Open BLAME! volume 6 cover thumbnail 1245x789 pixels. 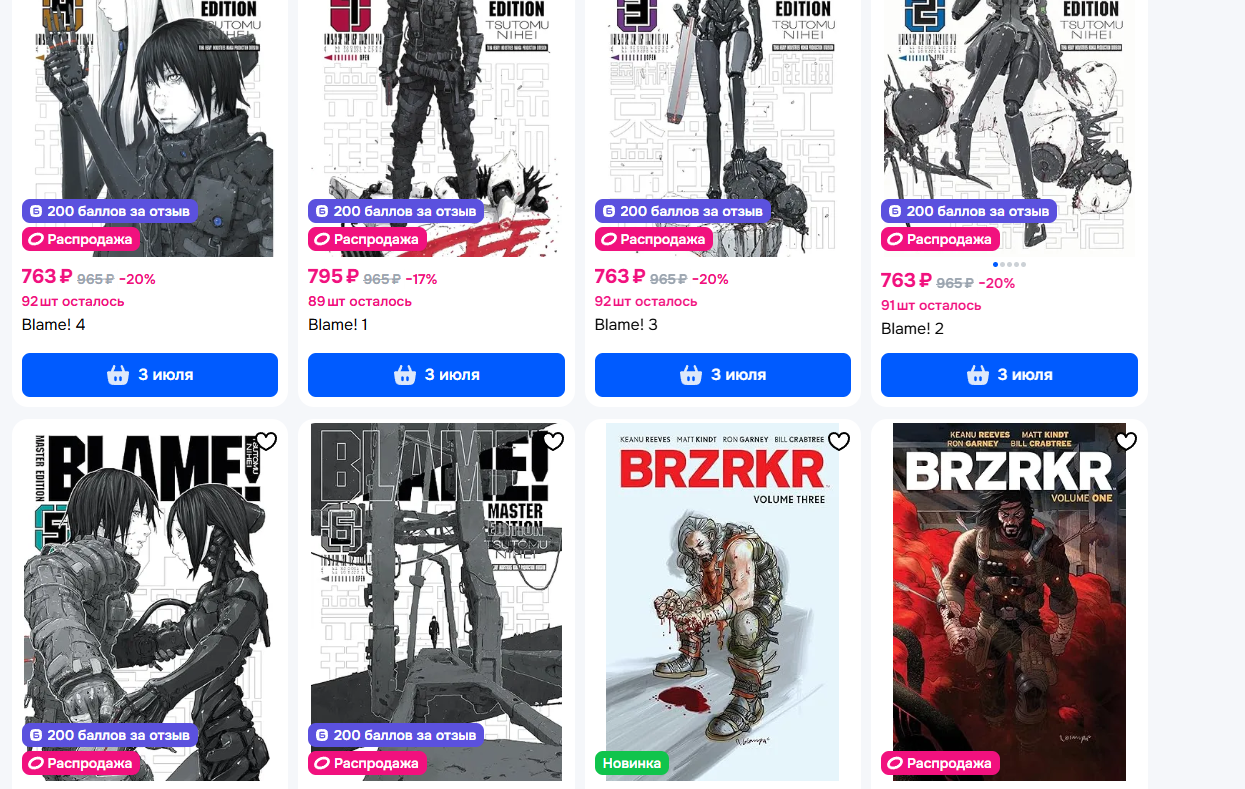point(436,602)
